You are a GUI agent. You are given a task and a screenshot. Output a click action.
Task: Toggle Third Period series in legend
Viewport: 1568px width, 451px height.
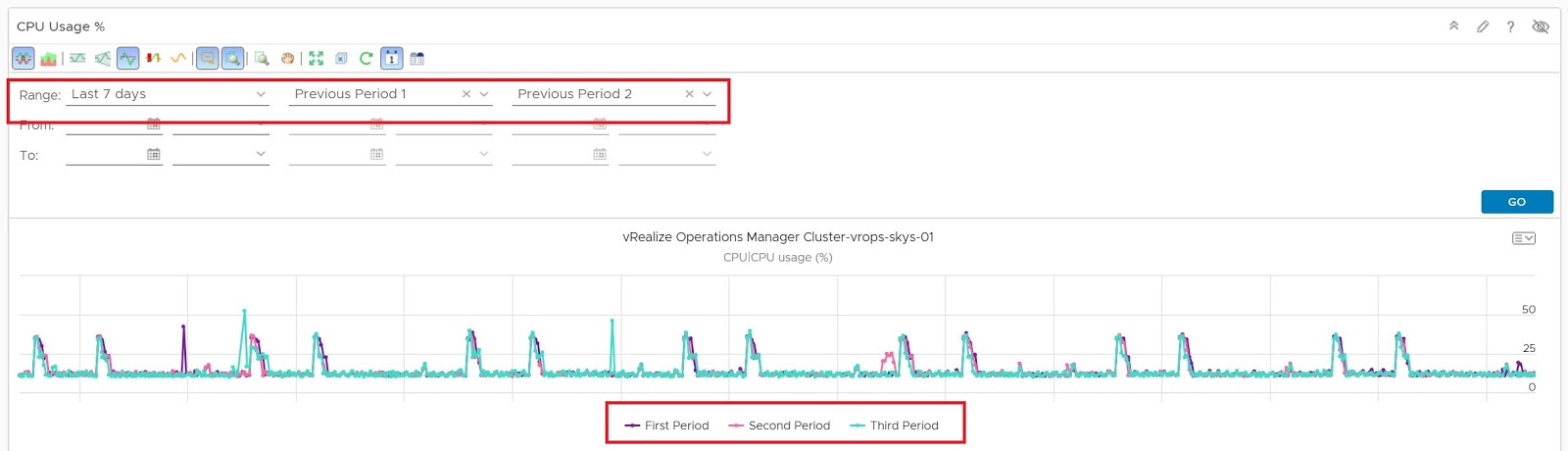pos(894,426)
